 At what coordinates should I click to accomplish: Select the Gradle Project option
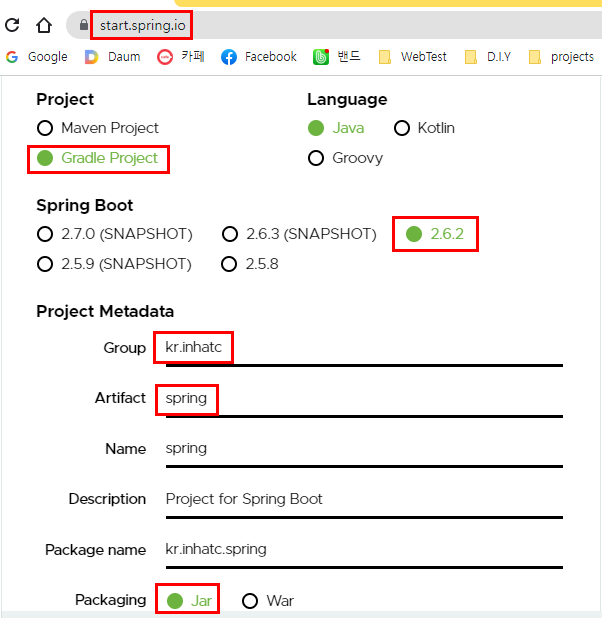coord(45,158)
